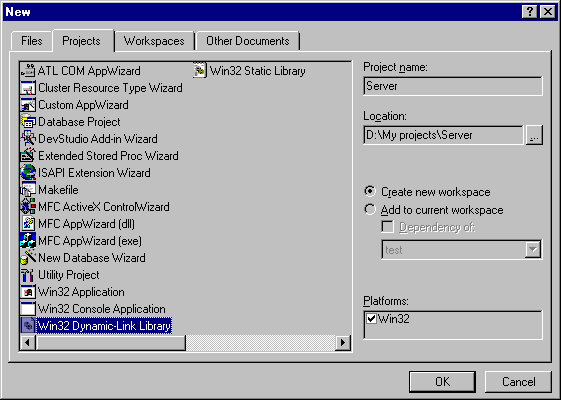The image size is (561, 400).
Task: Select the Win32 Application icon
Action: [28, 292]
